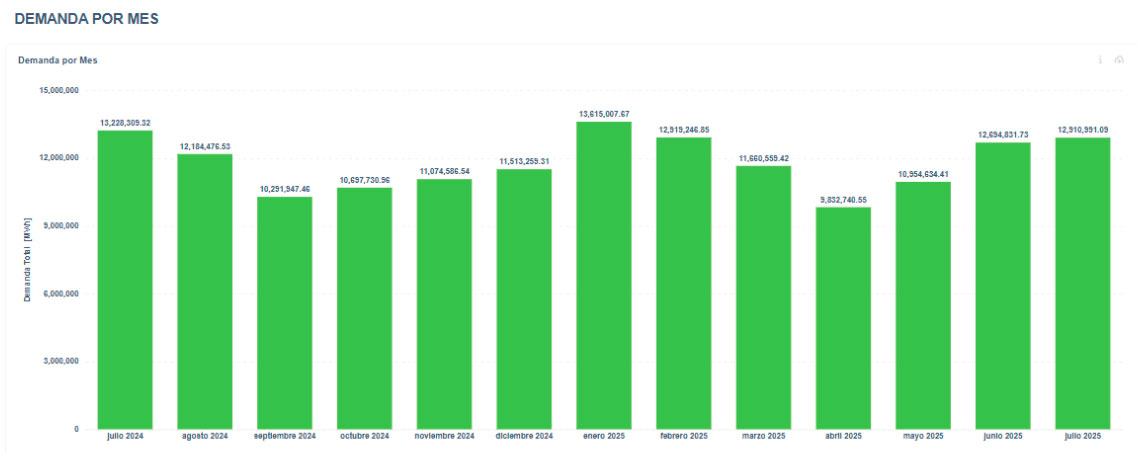Select the junio 2025 bar
The height and width of the screenshot is (466, 1140).
click(x=1003, y=286)
